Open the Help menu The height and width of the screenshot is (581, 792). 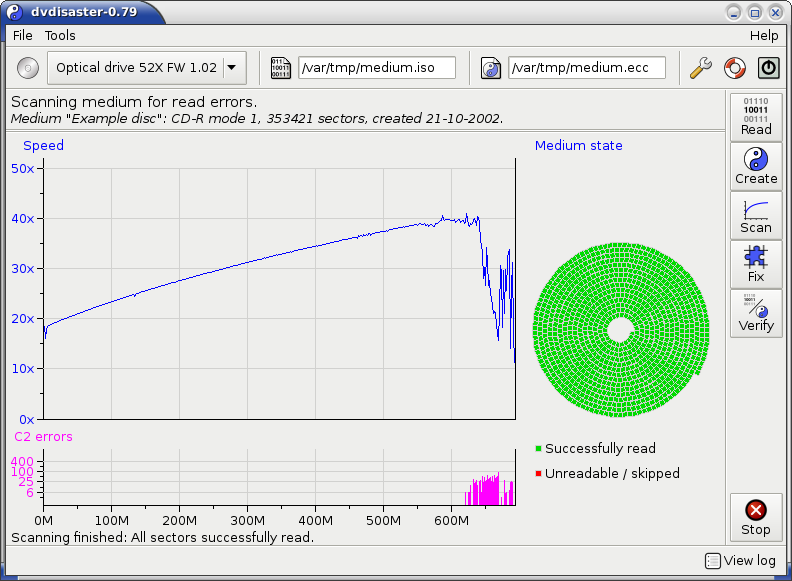[x=763, y=35]
